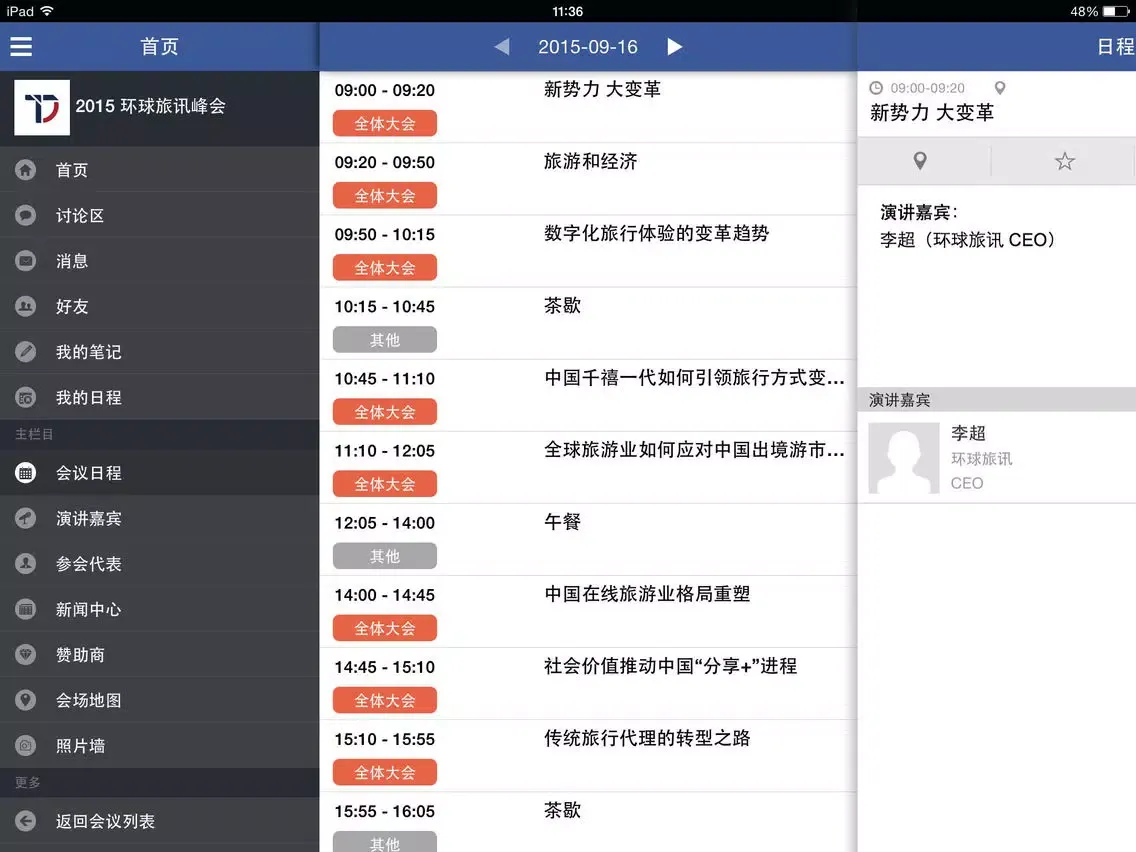Favorite the session with the star icon
1136x852 pixels.
(x=1064, y=161)
